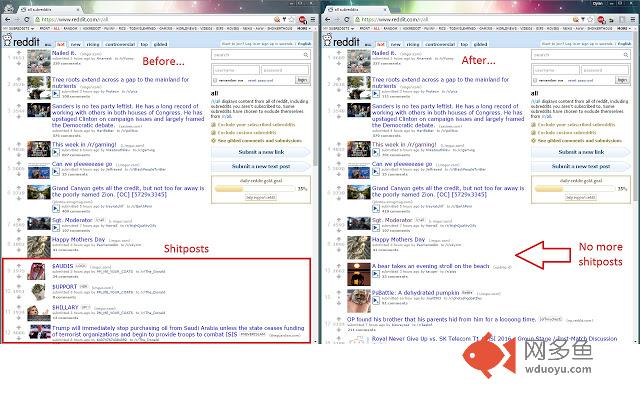Expand 'A bear takes an evening stroll' media
Viewport: 640px width, 400px height.
pyautogui.click(x=376, y=273)
